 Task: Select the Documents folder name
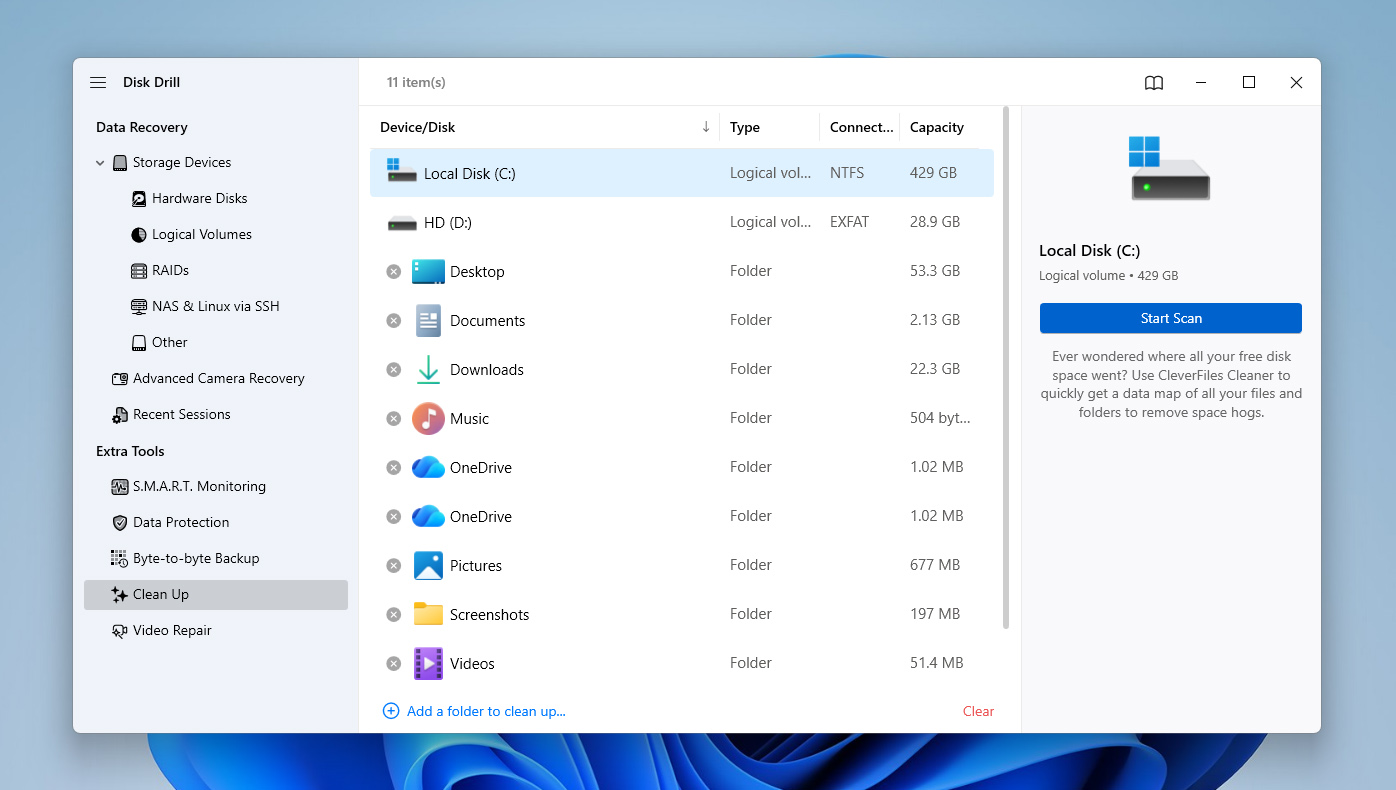[488, 321]
